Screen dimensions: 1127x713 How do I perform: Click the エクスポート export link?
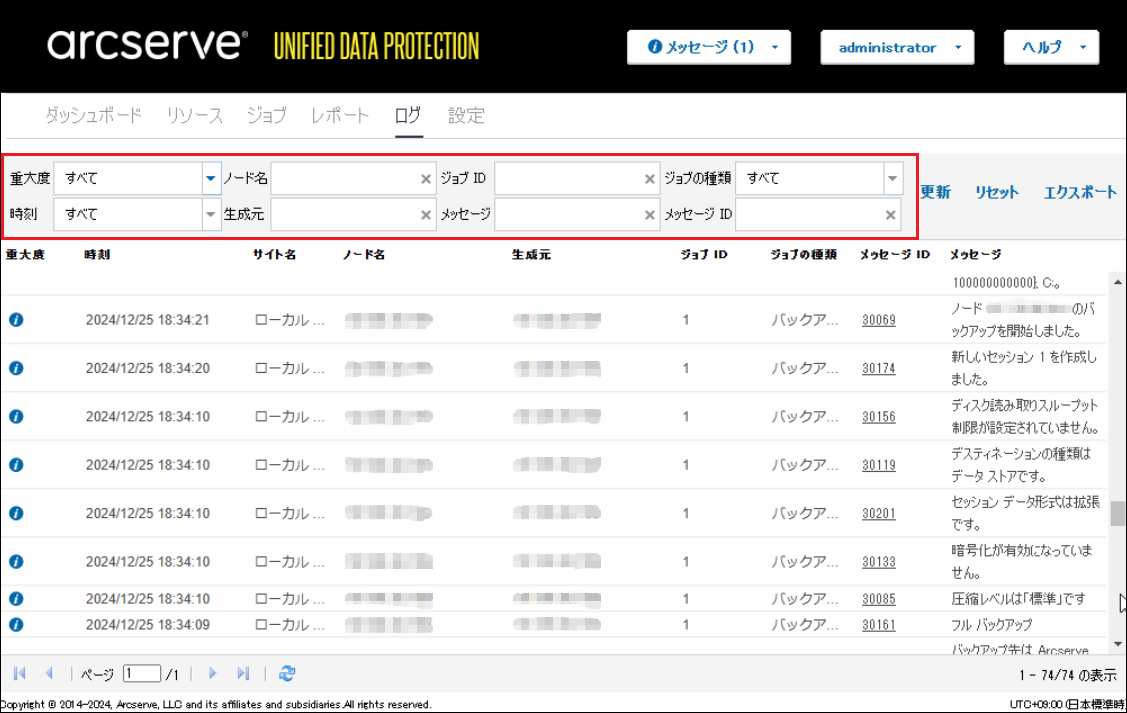tap(1080, 193)
